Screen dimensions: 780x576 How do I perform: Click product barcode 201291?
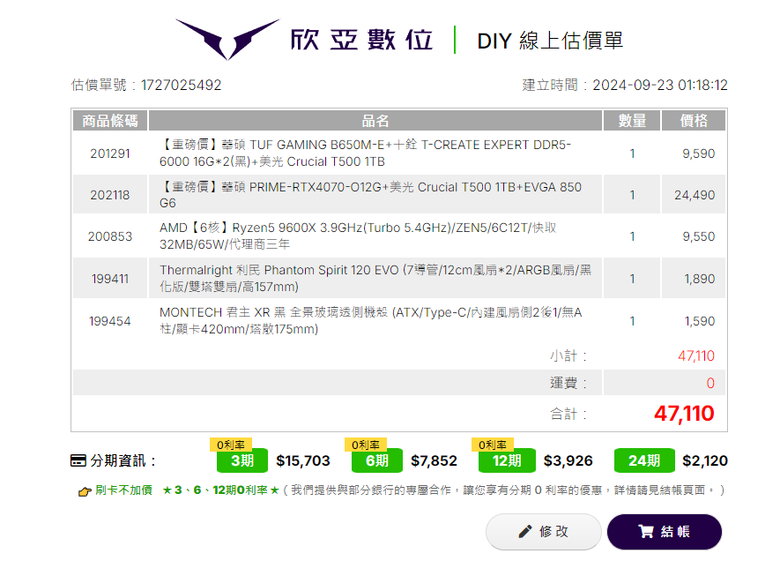pyautogui.click(x=110, y=154)
